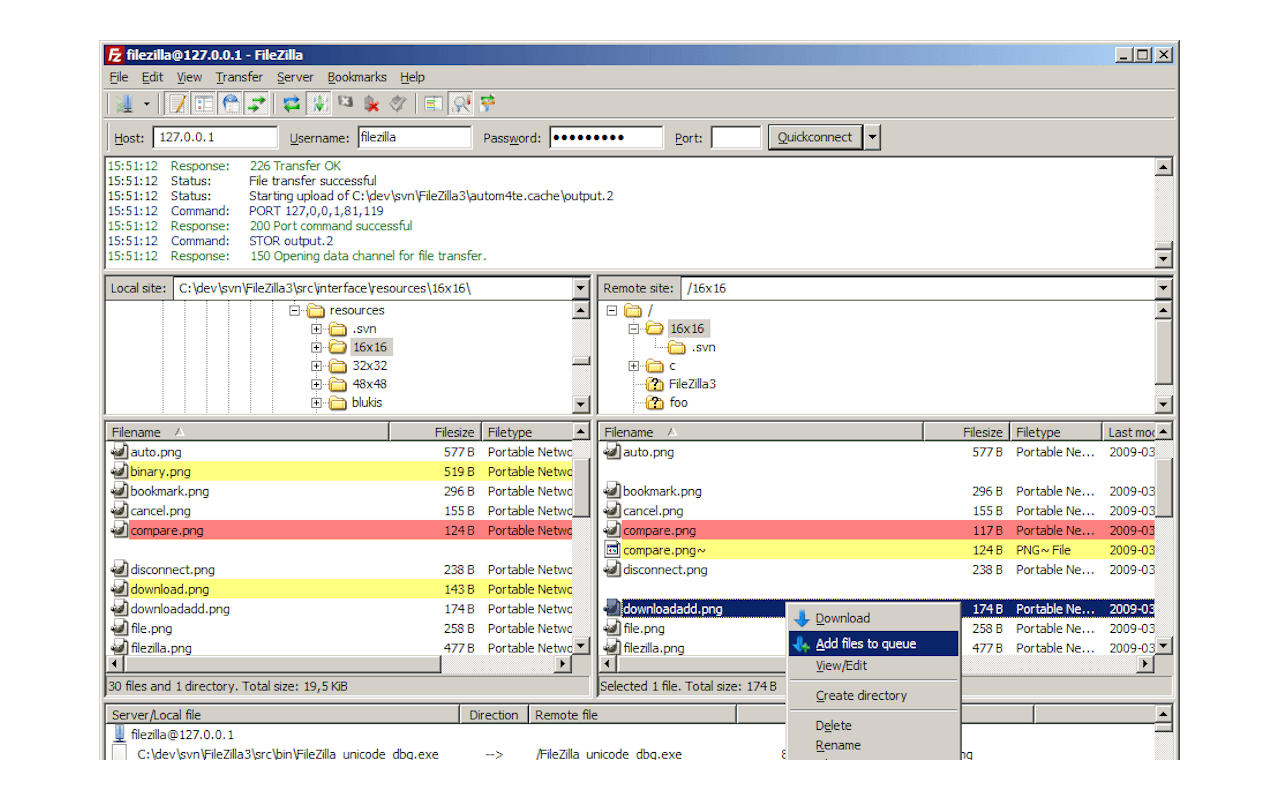Click the message log scroll-down arrow
Screen dimensions: 1280x800
(x=1163, y=259)
